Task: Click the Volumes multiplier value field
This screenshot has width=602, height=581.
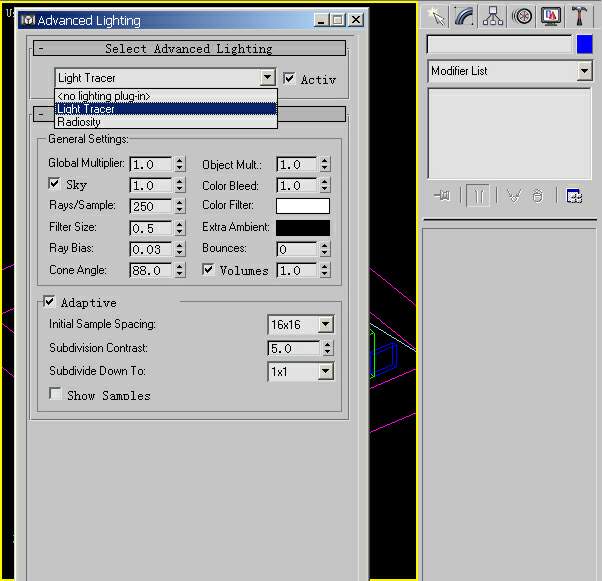Action: click(x=297, y=271)
